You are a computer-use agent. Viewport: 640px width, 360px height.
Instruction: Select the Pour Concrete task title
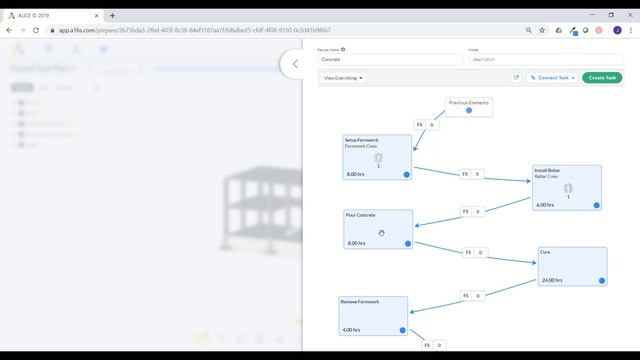pyautogui.click(x=360, y=215)
